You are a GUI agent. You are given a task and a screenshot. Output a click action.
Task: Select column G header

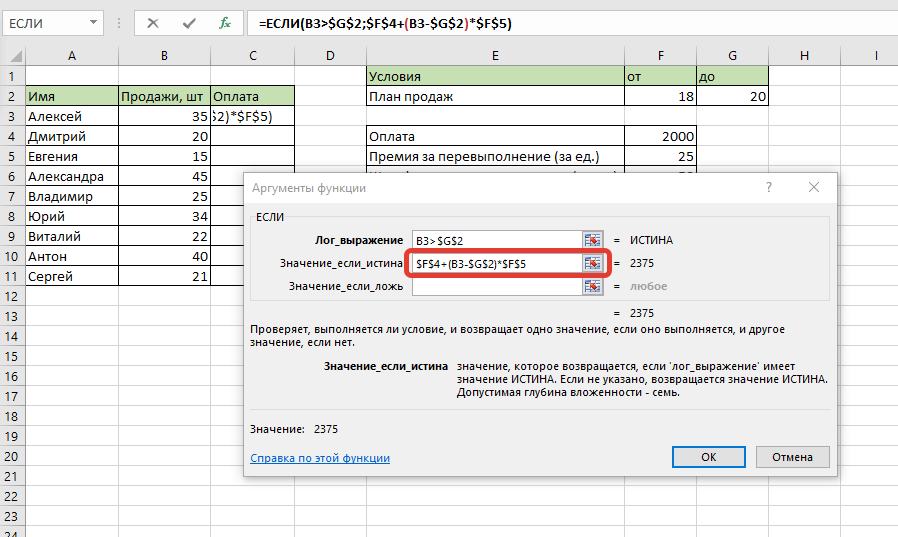tap(732, 56)
